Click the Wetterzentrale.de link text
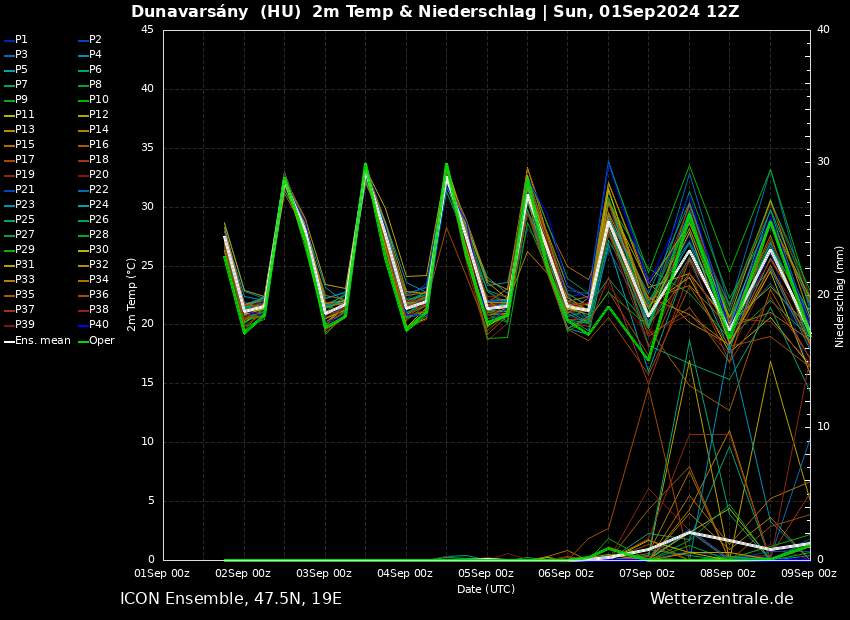This screenshot has width=850, height=620. coord(721,599)
